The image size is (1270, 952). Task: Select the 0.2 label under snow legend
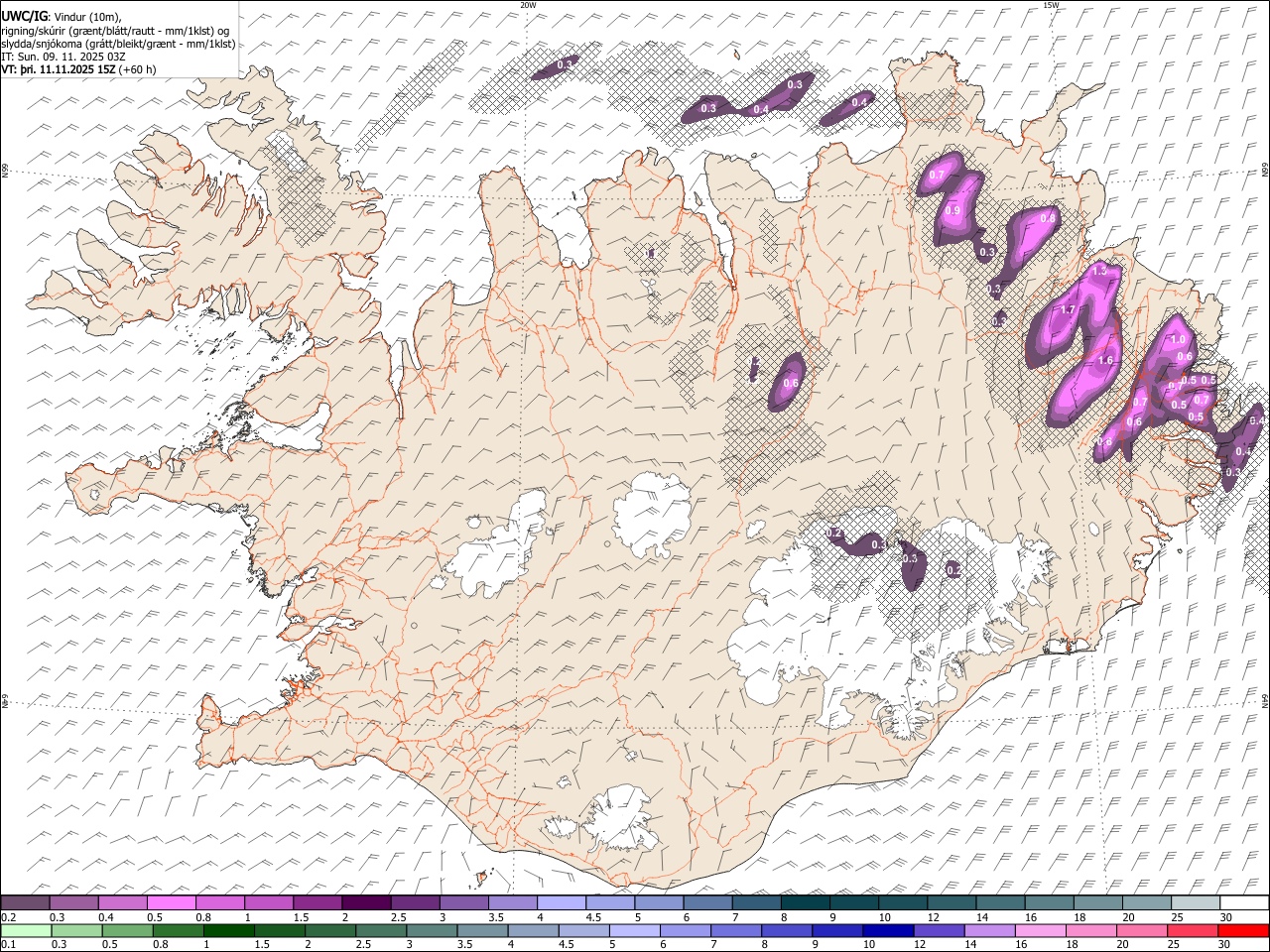8,917
